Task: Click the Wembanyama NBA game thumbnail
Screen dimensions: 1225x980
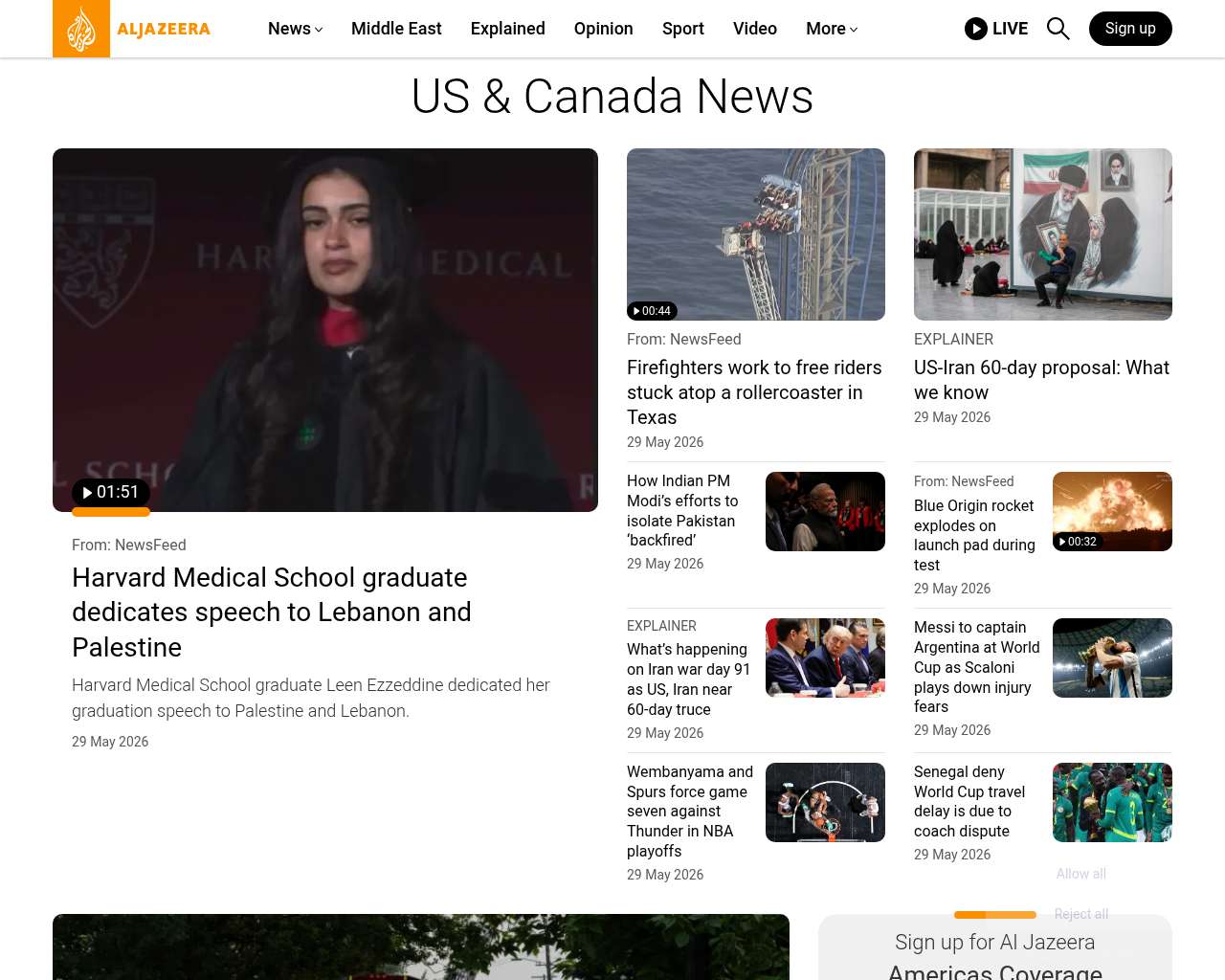Action: (825, 802)
